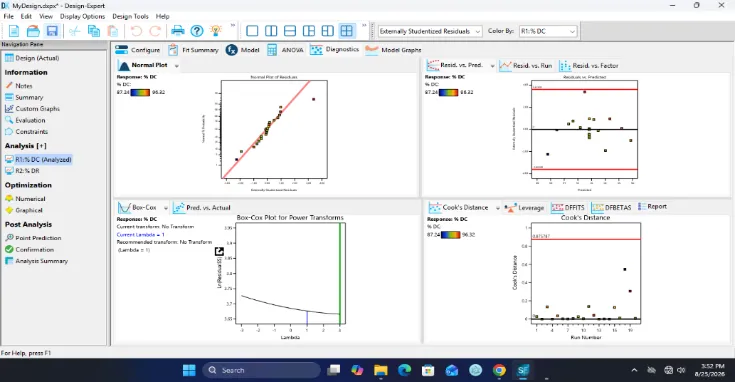Viewport: 735px width, 382px height.
Task: Open the Model Graphs tab
Action: tap(393, 50)
